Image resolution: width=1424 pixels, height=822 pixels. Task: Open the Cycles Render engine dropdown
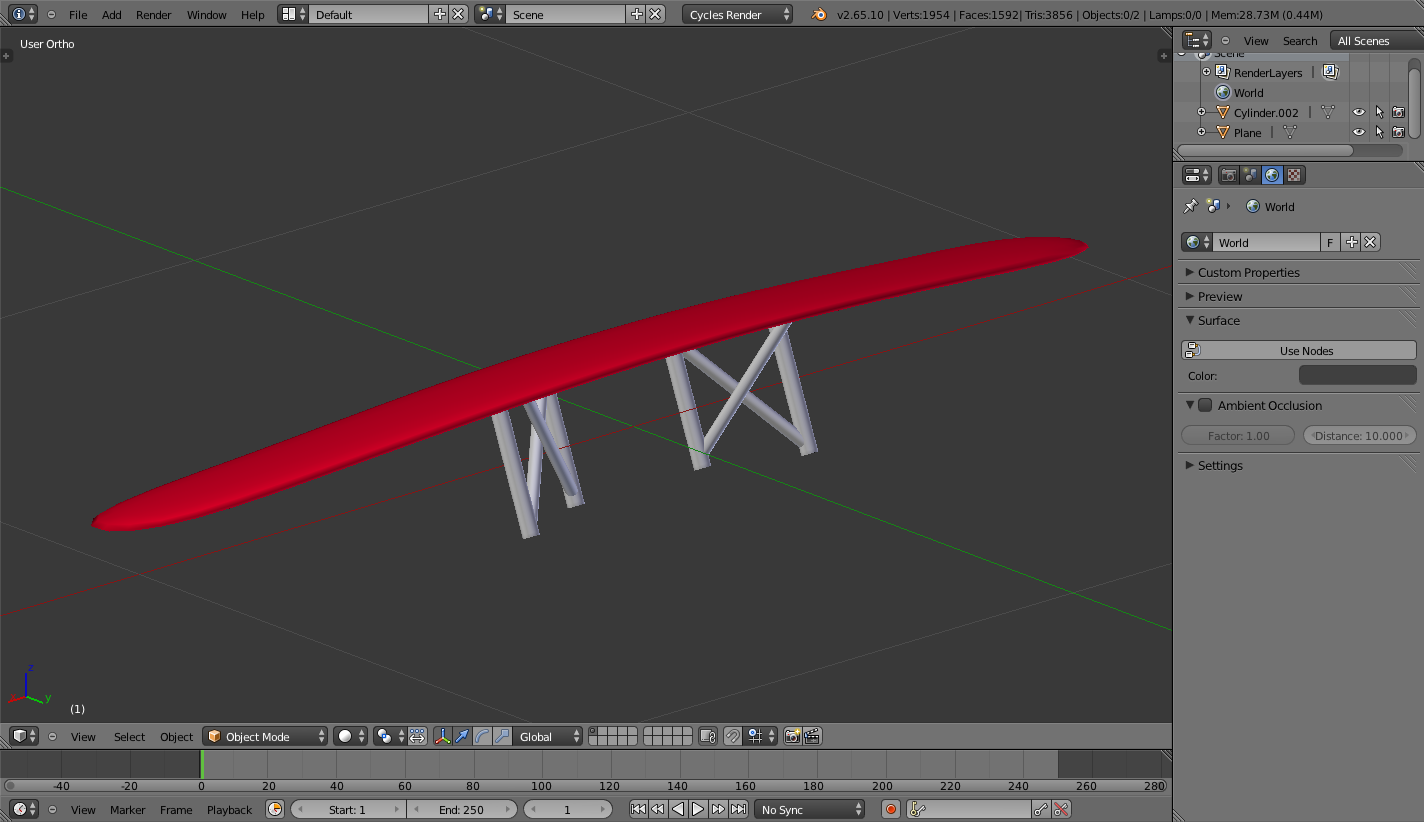tap(738, 14)
